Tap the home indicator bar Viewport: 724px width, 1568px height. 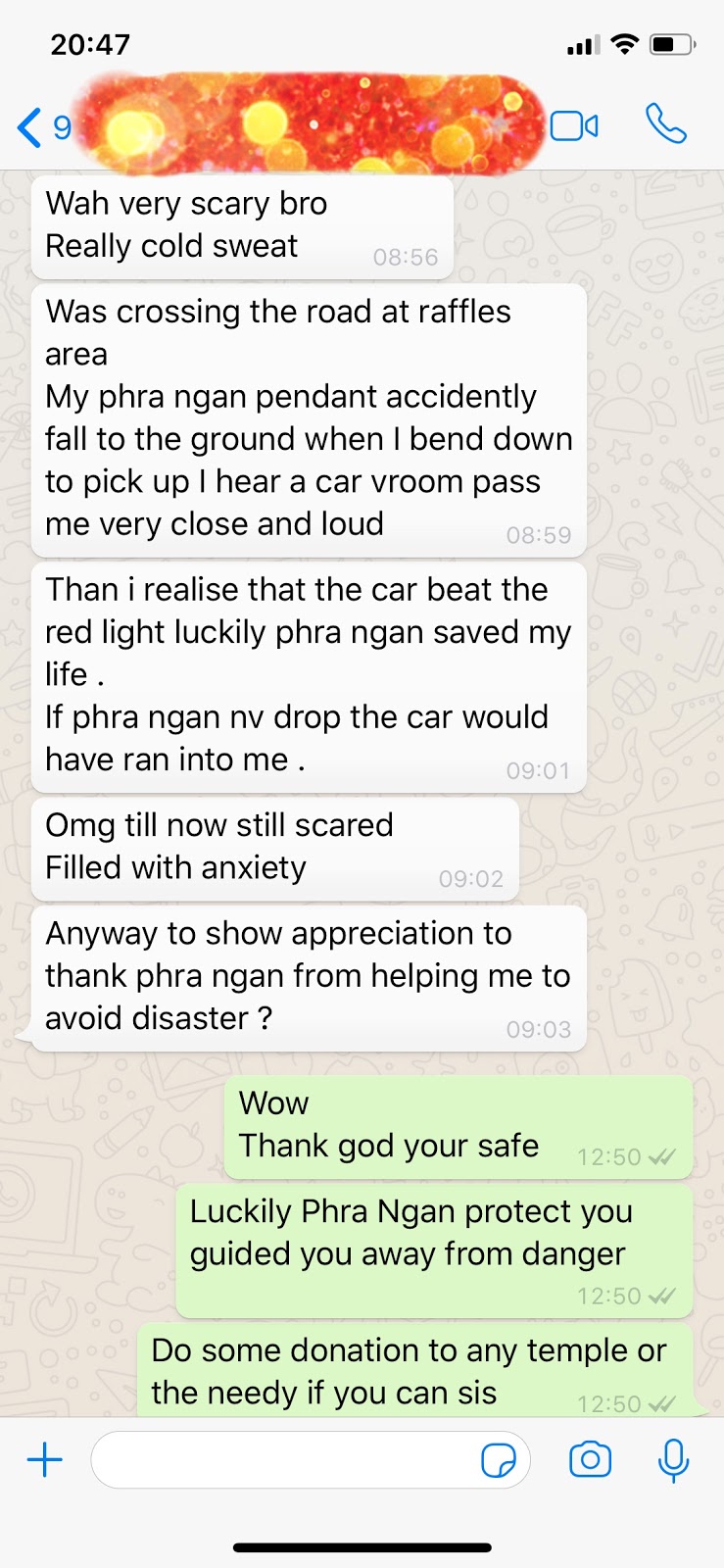[362, 1548]
